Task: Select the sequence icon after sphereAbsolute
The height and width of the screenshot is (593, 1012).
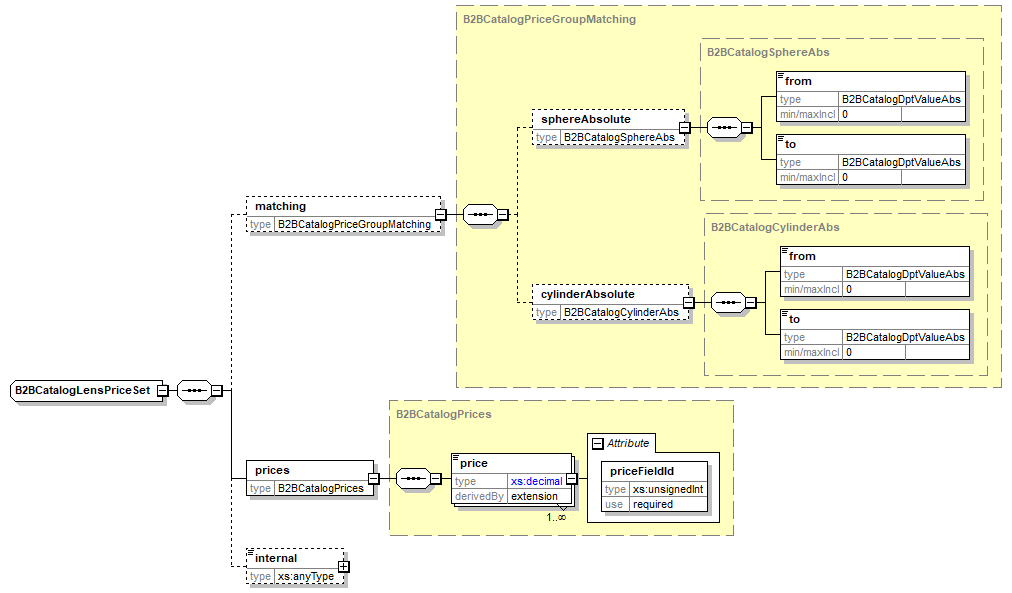Action: pyautogui.click(x=723, y=127)
